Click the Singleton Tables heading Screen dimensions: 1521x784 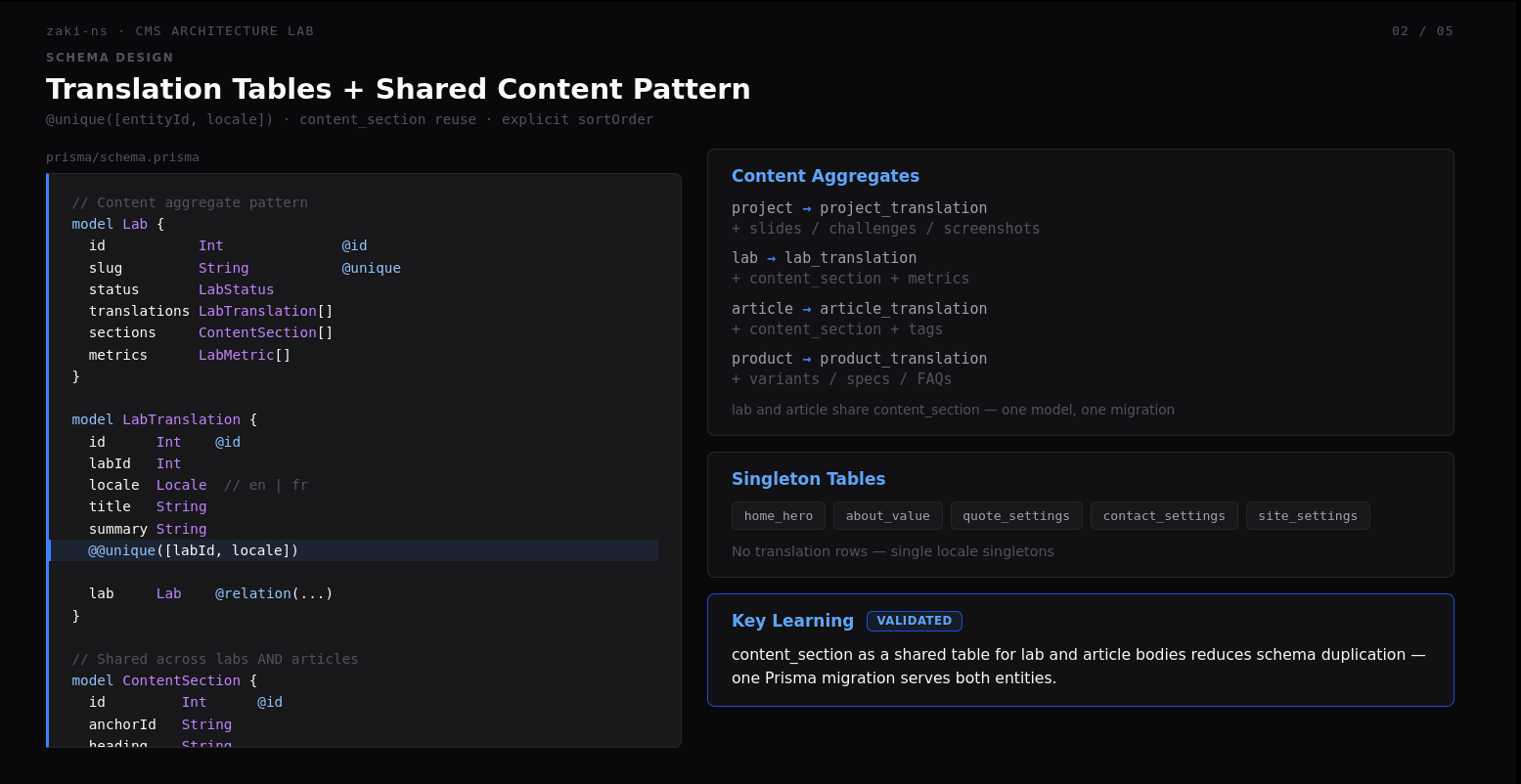click(809, 479)
